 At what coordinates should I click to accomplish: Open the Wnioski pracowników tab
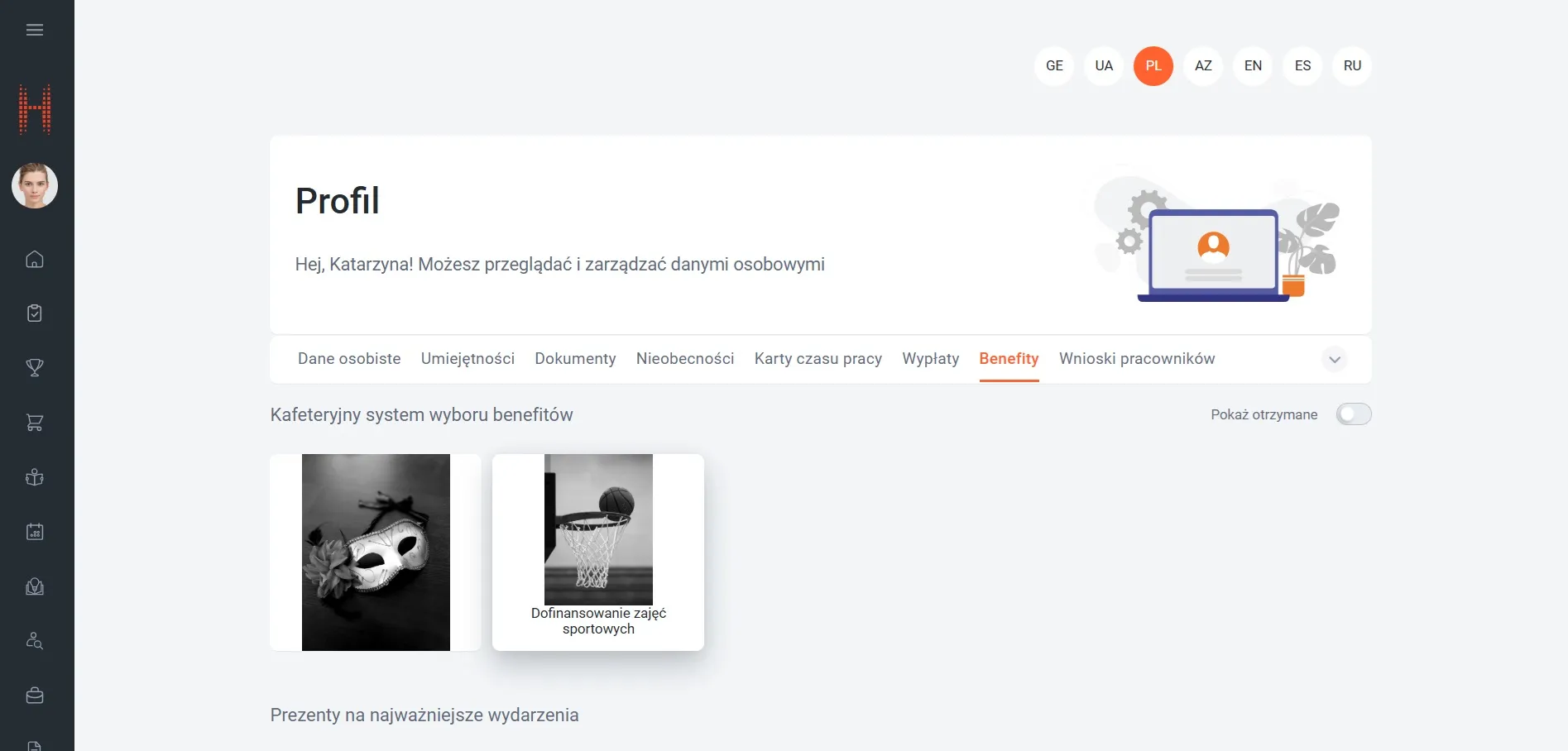(1137, 359)
